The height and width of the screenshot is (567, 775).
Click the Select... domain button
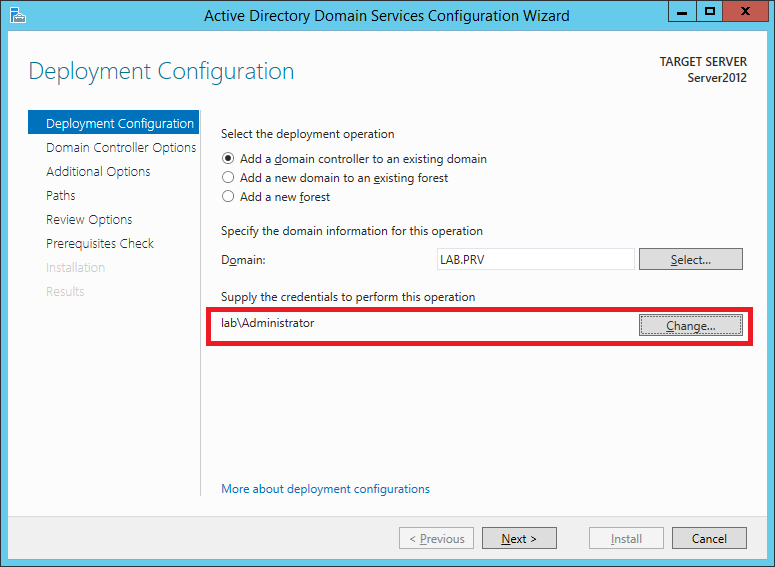point(690,259)
